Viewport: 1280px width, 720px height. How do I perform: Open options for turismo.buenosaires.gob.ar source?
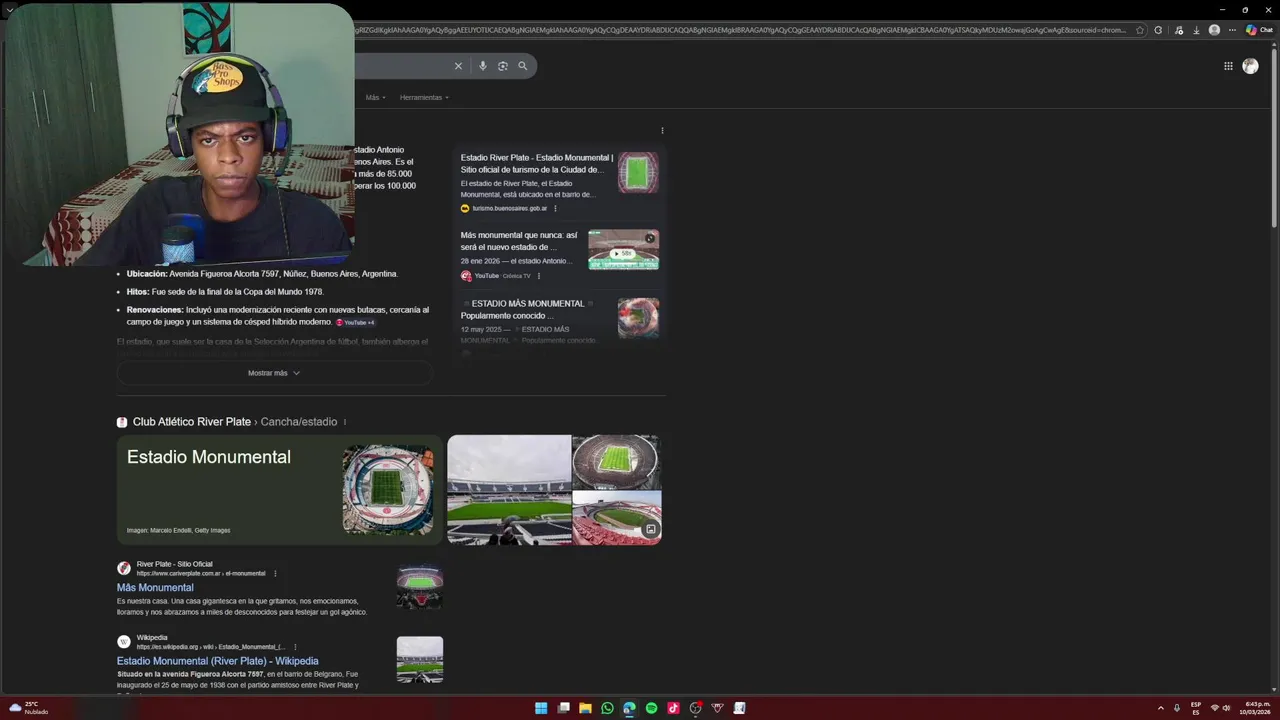coord(555,208)
